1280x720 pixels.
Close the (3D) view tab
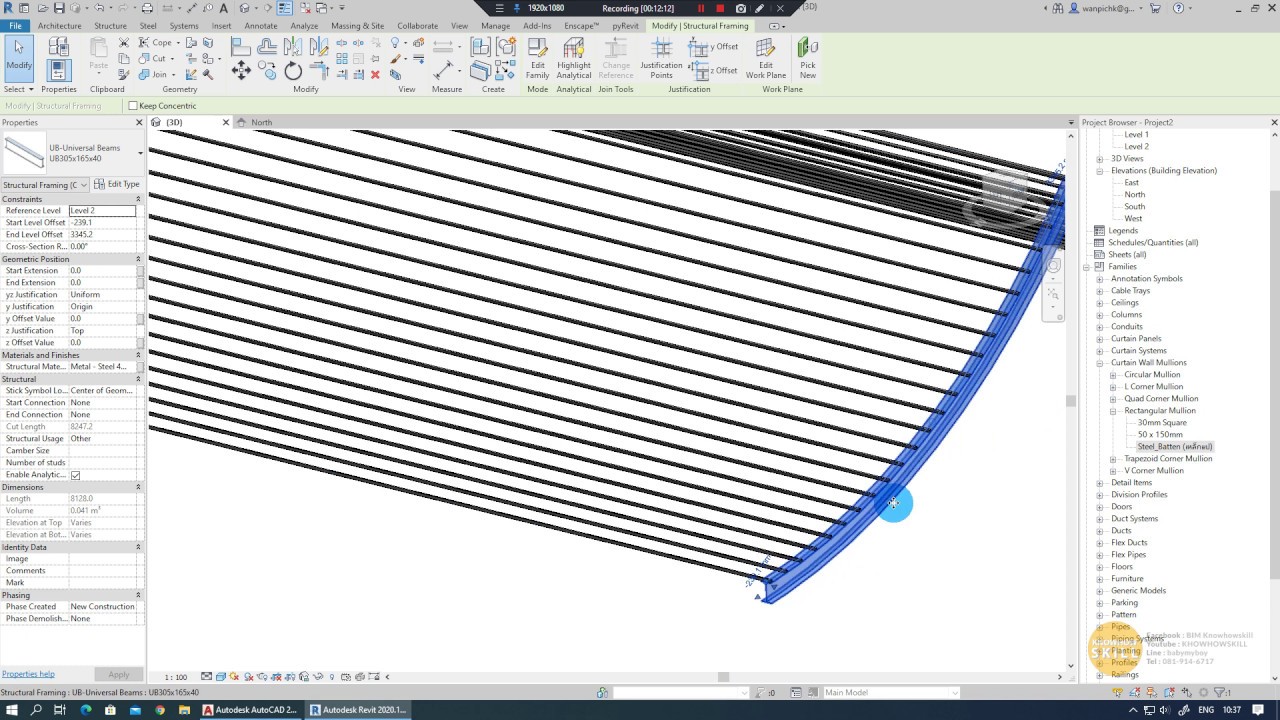coord(226,122)
